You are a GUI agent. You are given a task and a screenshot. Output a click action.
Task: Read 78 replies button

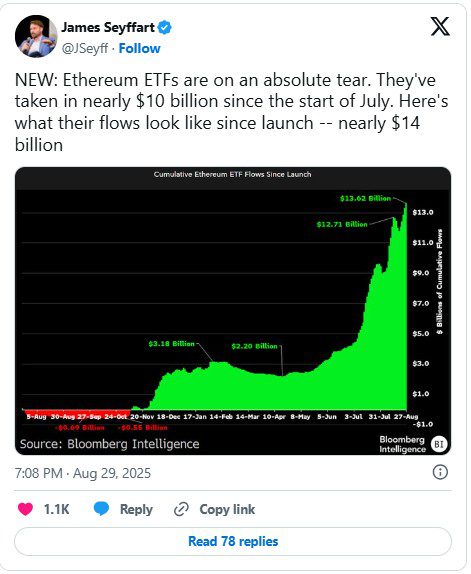[x=233, y=541]
